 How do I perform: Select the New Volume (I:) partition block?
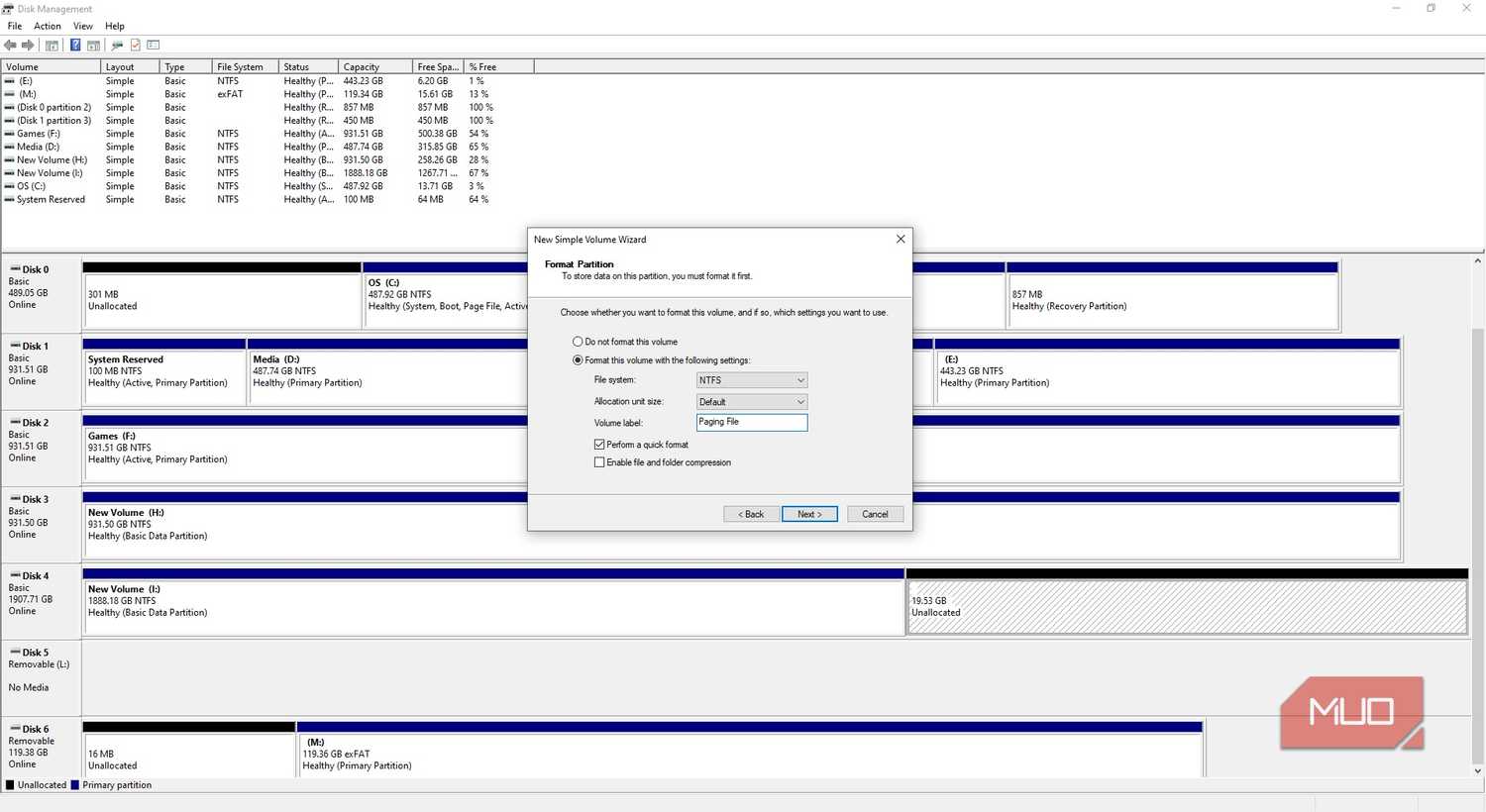(493, 602)
